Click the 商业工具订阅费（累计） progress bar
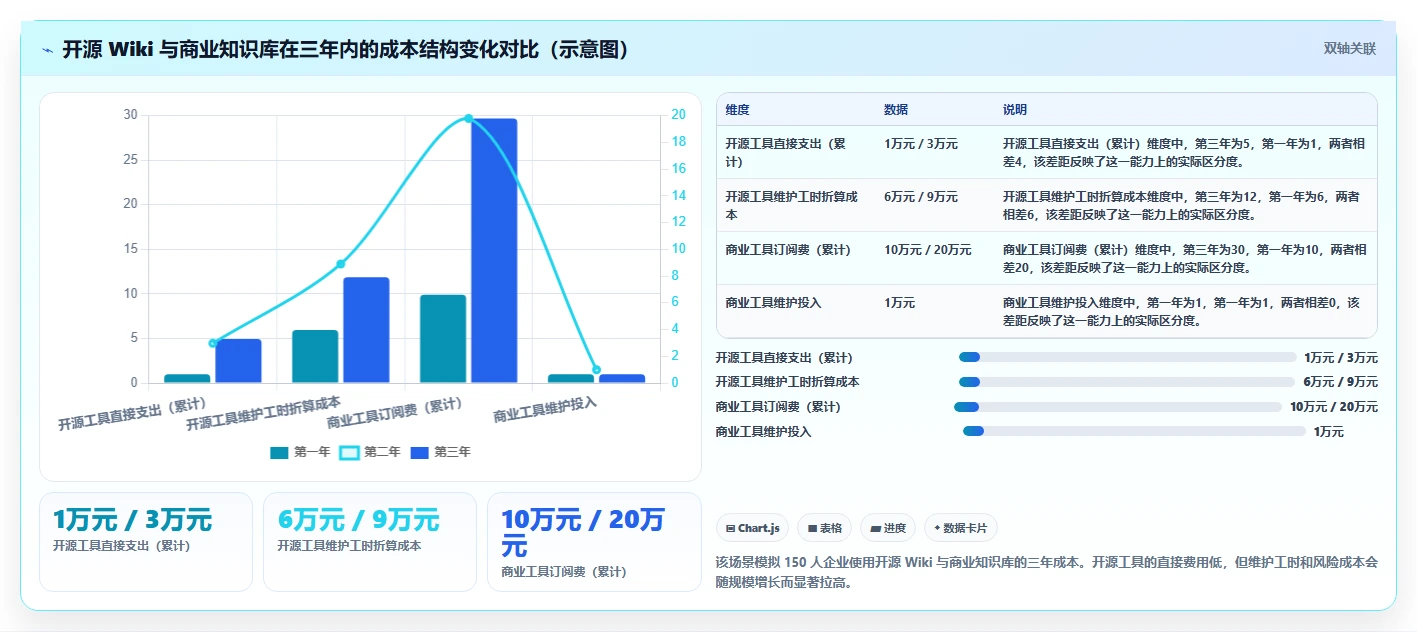The width and height of the screenshot is (1417, 632). 1118,407
